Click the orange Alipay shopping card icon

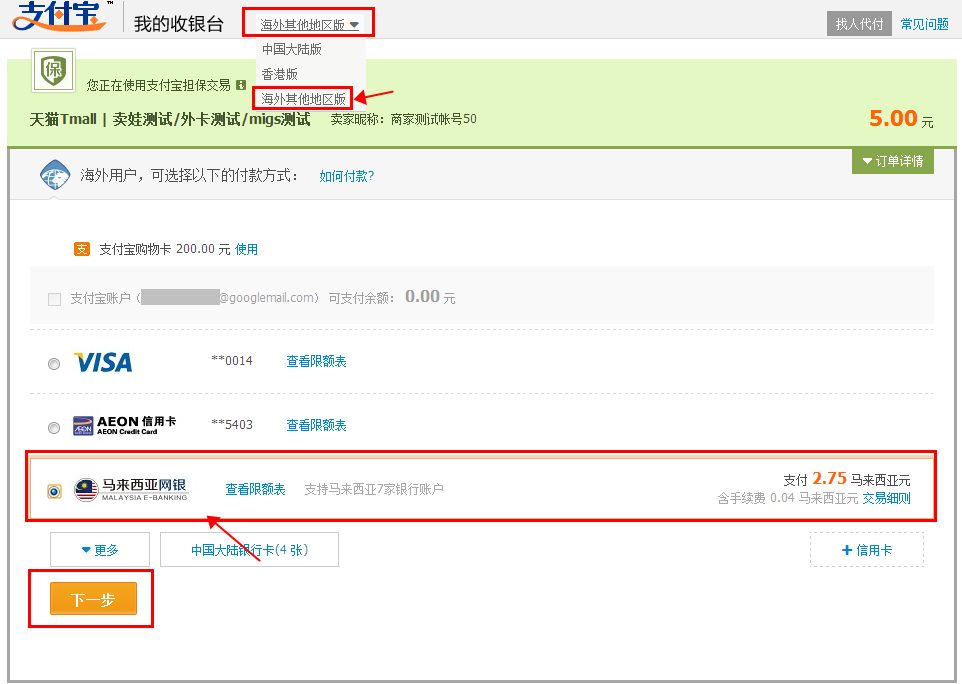click(82, 249)
